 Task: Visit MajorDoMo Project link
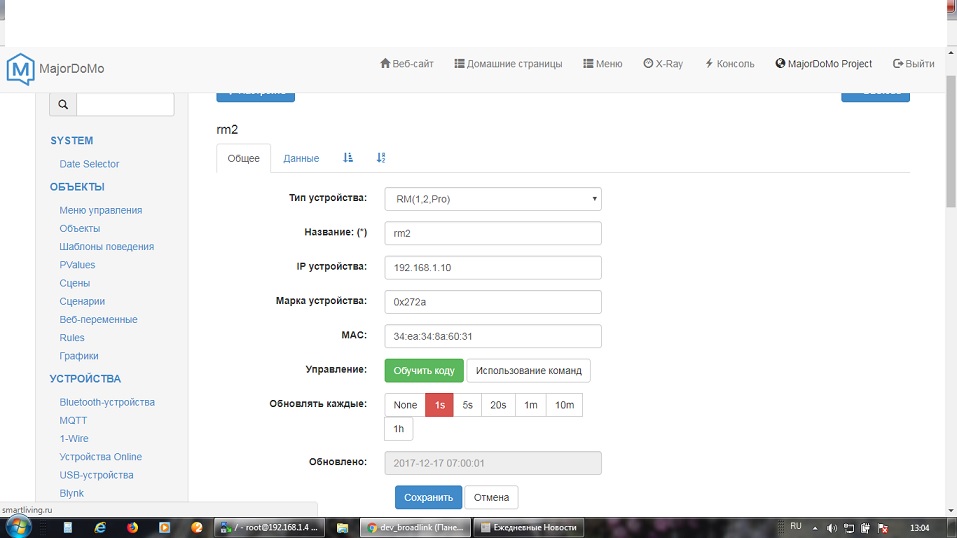click(x=824, y=64)
